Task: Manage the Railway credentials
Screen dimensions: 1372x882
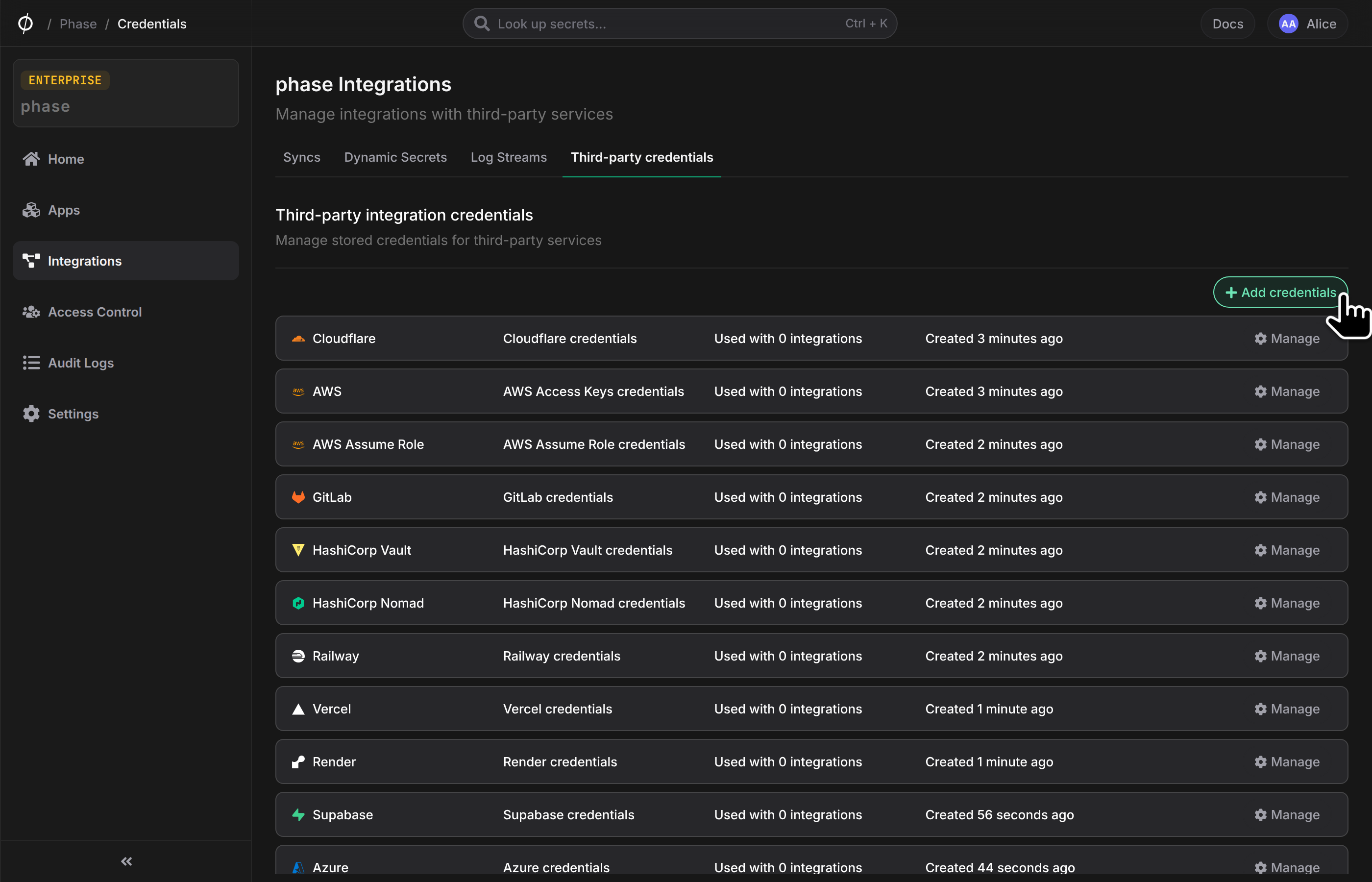Action: click(x=1287, y=656)
